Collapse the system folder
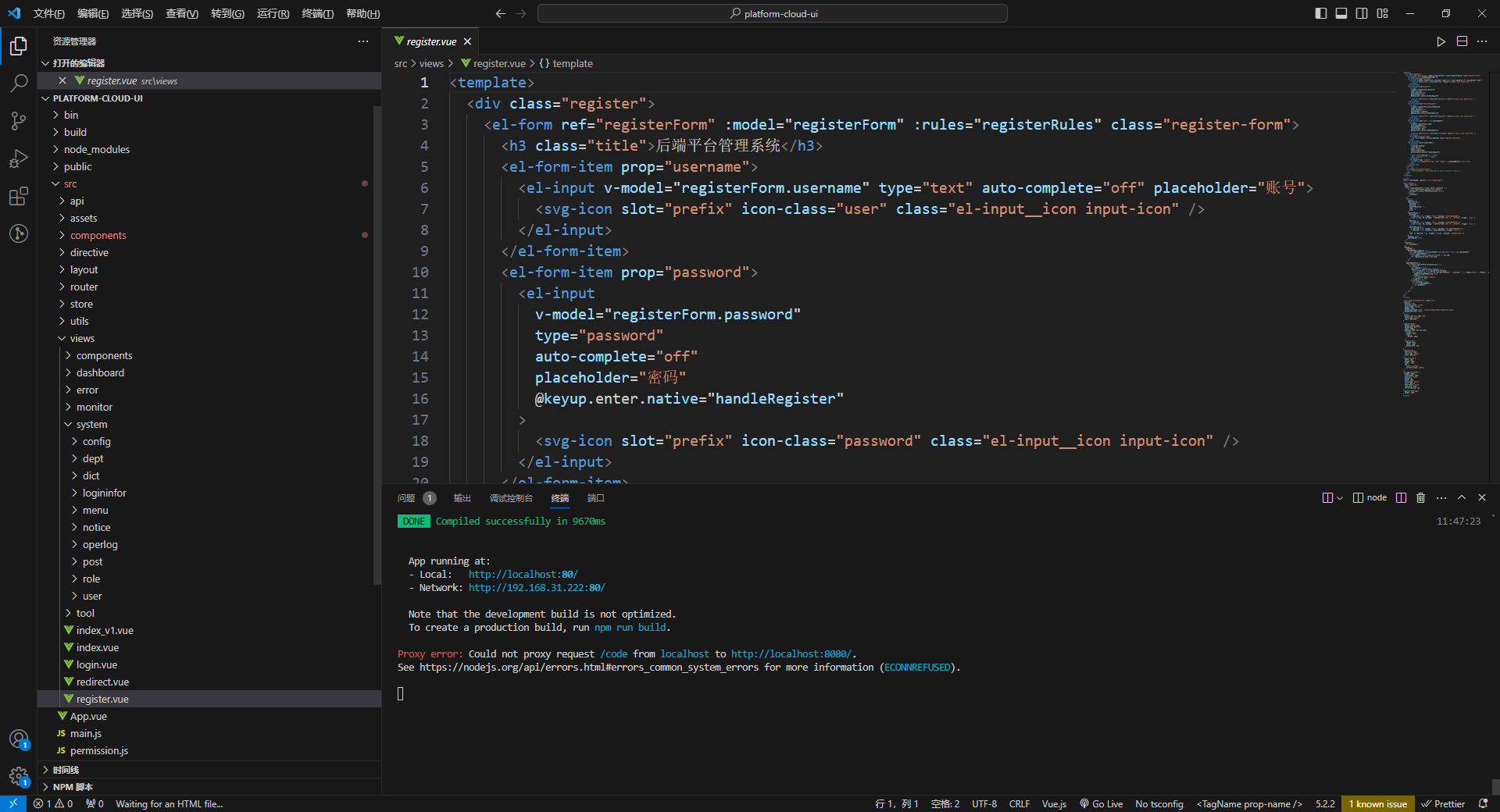This screenshot has width=1500, height=812. coord(209,424)
